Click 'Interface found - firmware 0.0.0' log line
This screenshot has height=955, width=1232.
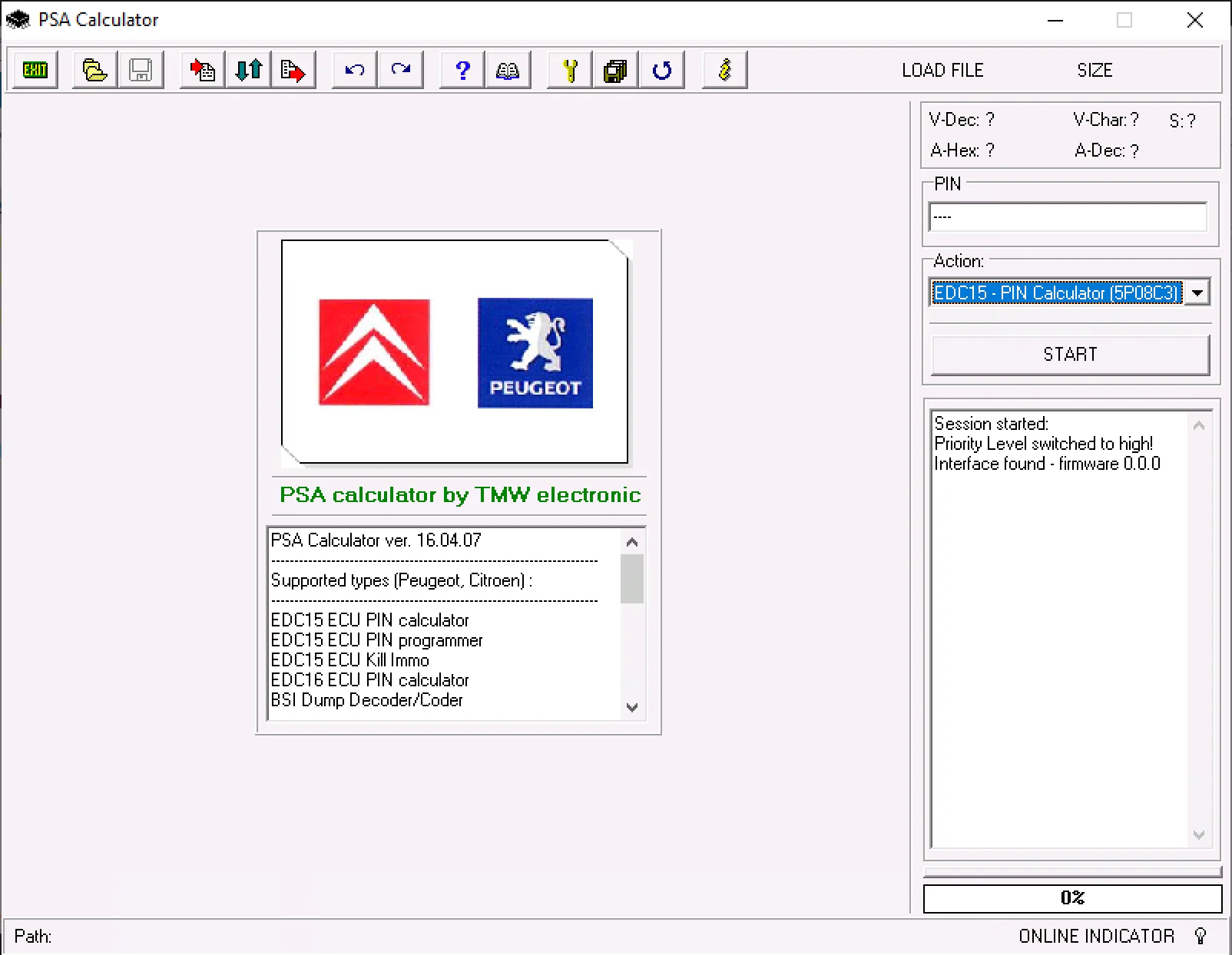tap(1047, 464)
